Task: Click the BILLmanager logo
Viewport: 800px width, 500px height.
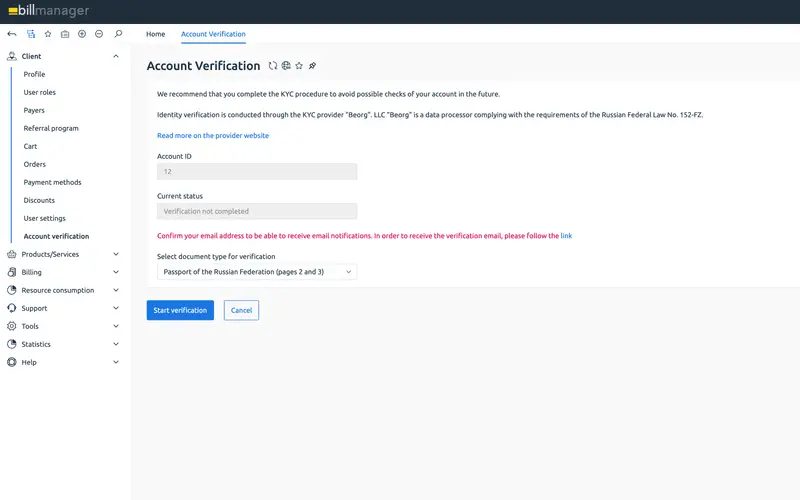Action: (x=48, y=10)
